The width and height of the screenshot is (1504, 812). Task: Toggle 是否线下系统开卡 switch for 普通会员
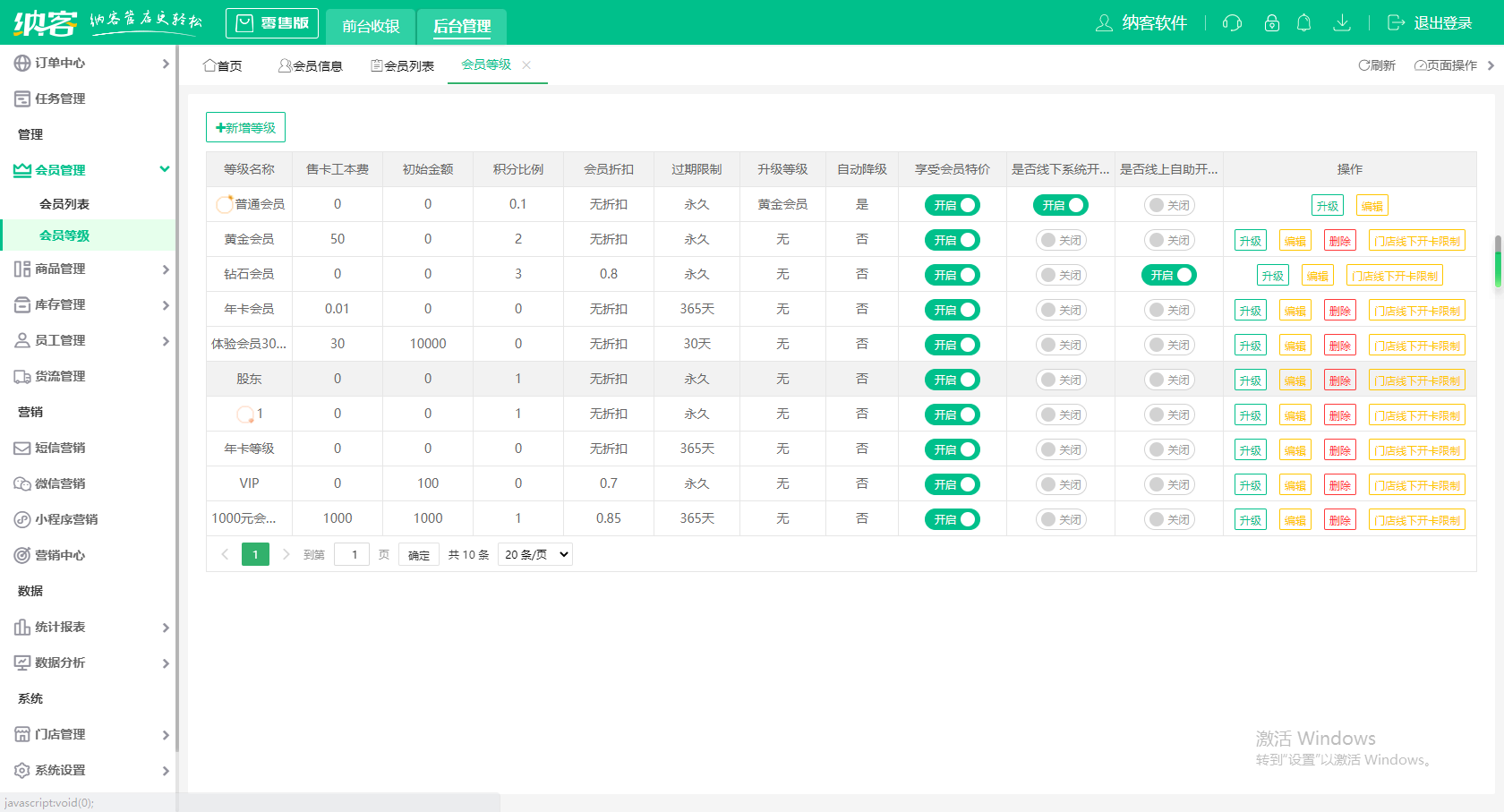coord(1060,205)
